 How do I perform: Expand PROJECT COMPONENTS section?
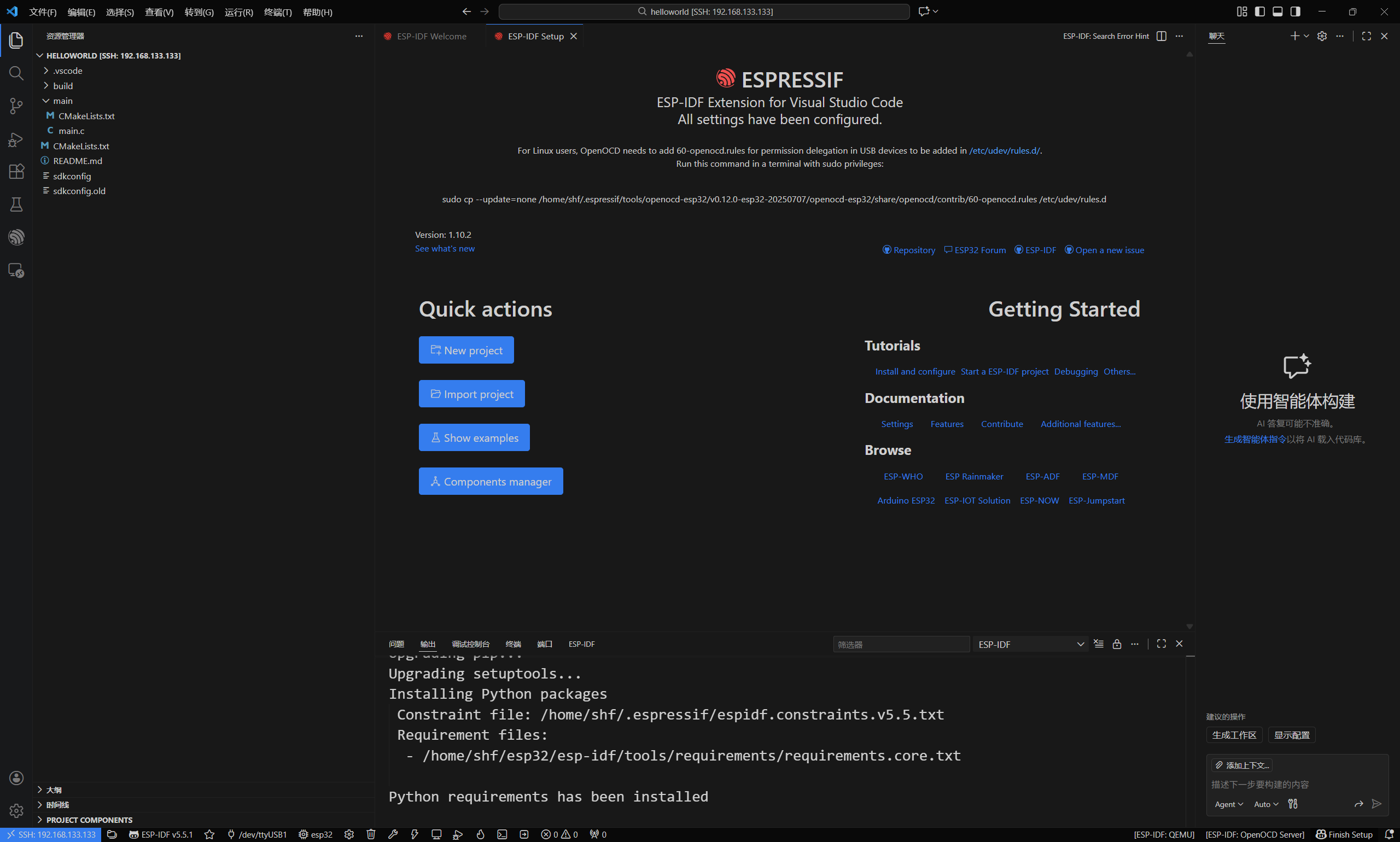(x=89, y=820)
